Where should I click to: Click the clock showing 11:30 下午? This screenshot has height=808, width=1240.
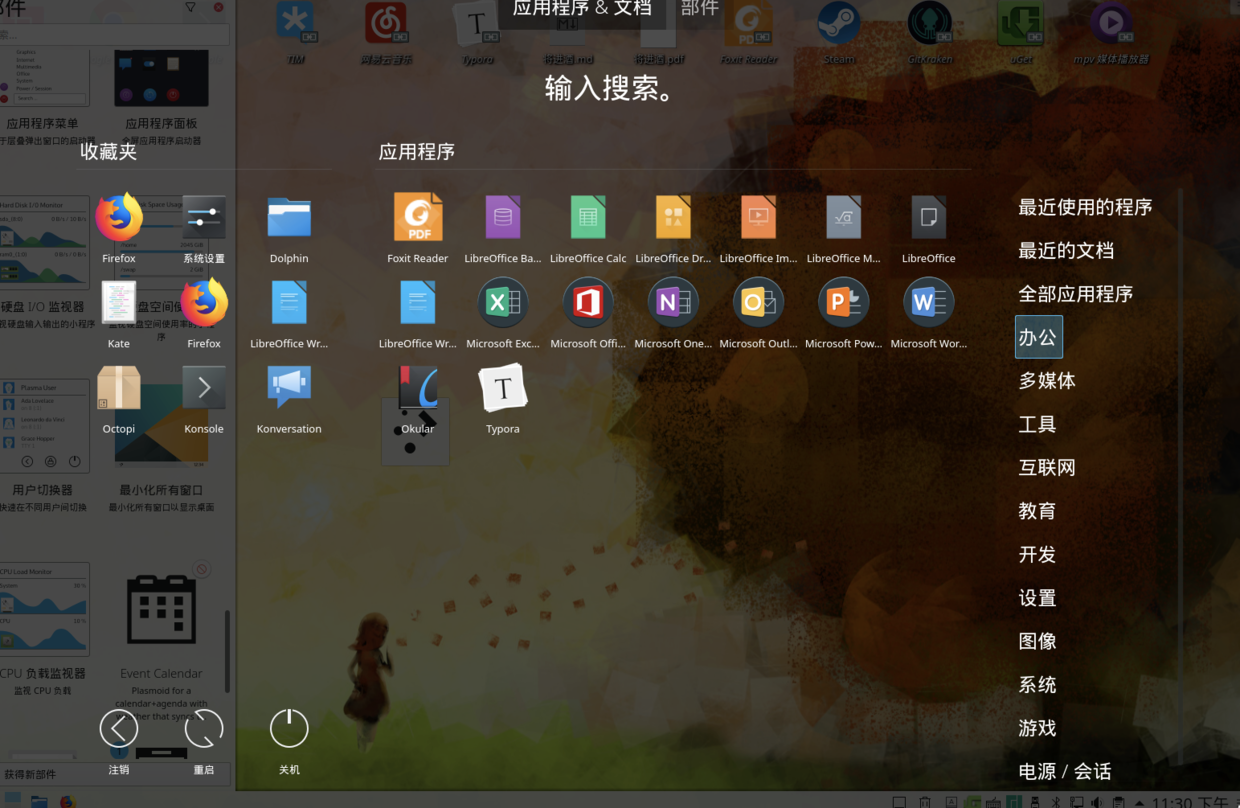click(x=1193, y=802)
